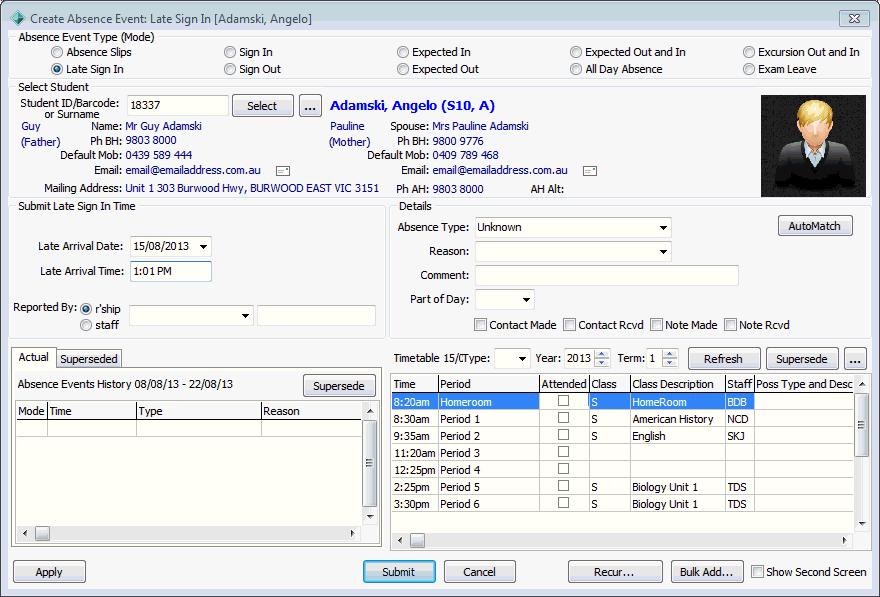Open the Recur... dialog
The image size is (880, 597).
point(615,572)
